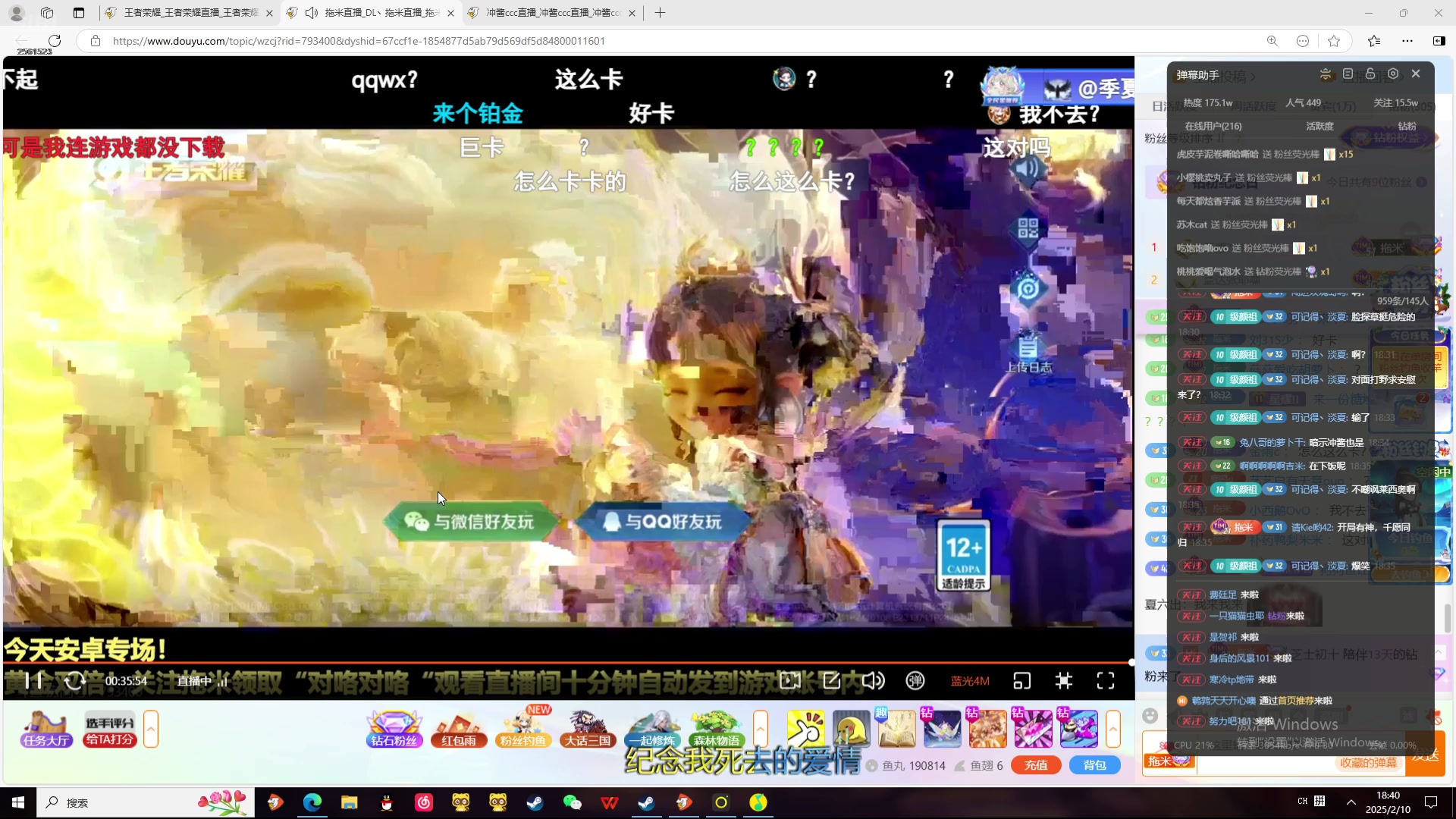
Task: Open mini-window picture-in-picture mode
Action: pyautogui.click(x=1022, y=680)
